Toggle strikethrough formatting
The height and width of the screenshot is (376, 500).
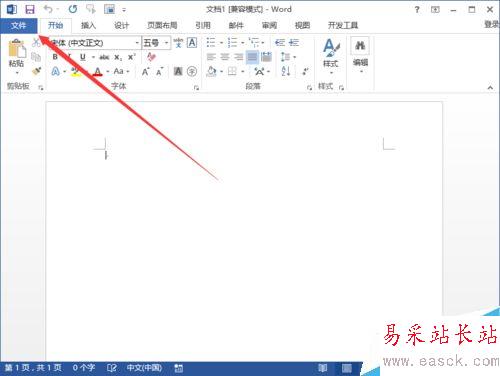(x=104, y=57)
